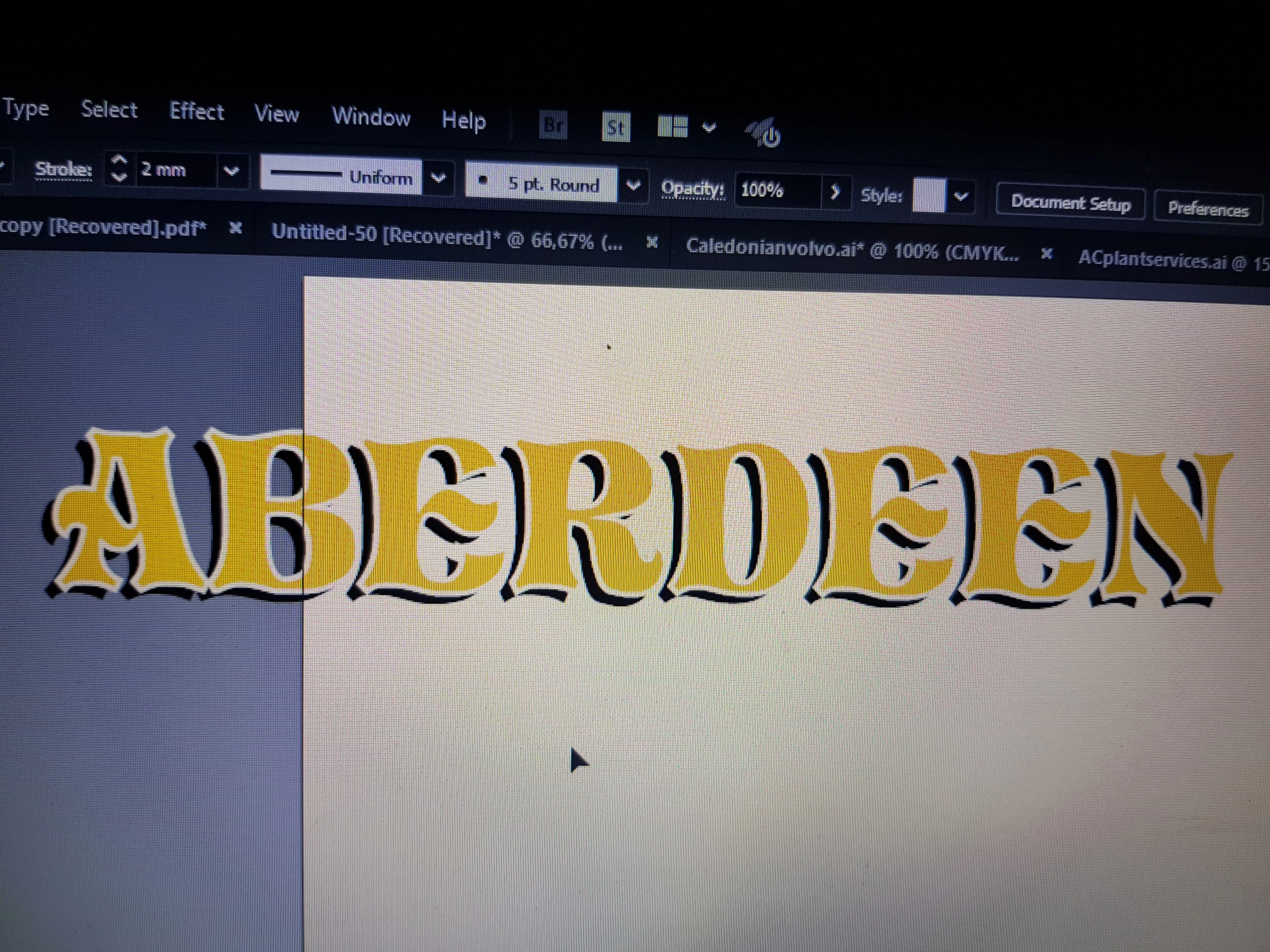Close the Caledonianvolvo.ai tab
1270x952 pixels.
[1047, 253]
